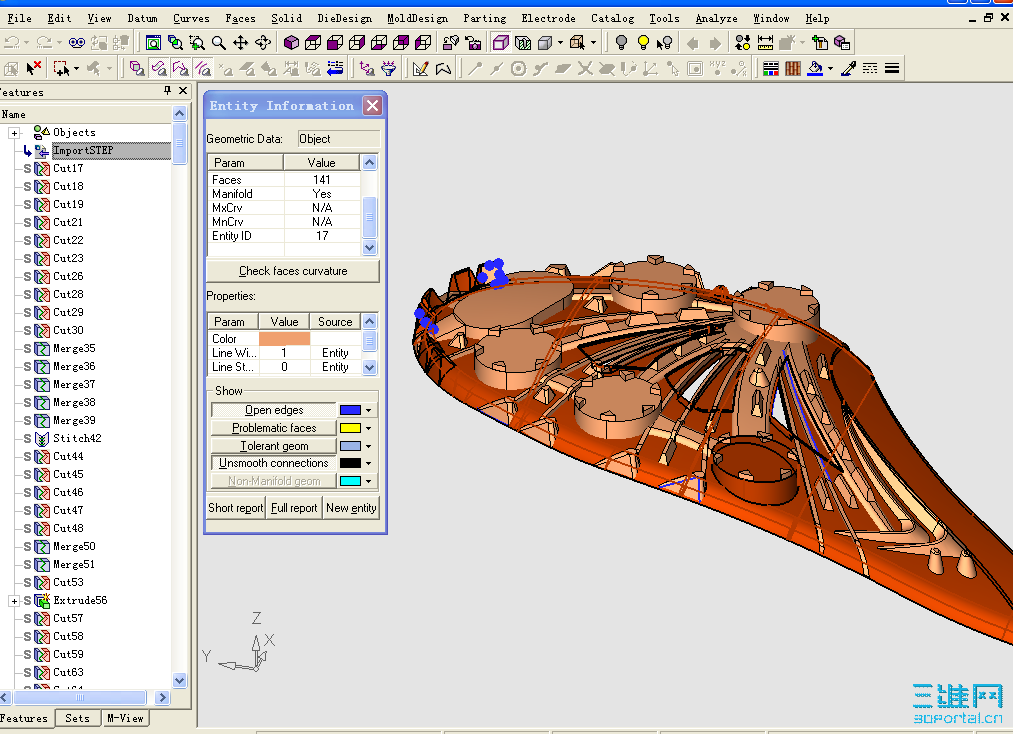Toggle Problematic faces display
Viewport: 1013px width, 734px height.
point(273,428)
